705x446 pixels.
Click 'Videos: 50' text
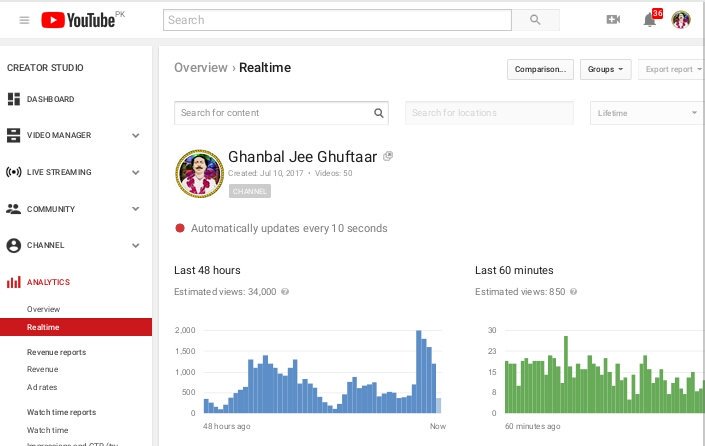coord(333,173)
